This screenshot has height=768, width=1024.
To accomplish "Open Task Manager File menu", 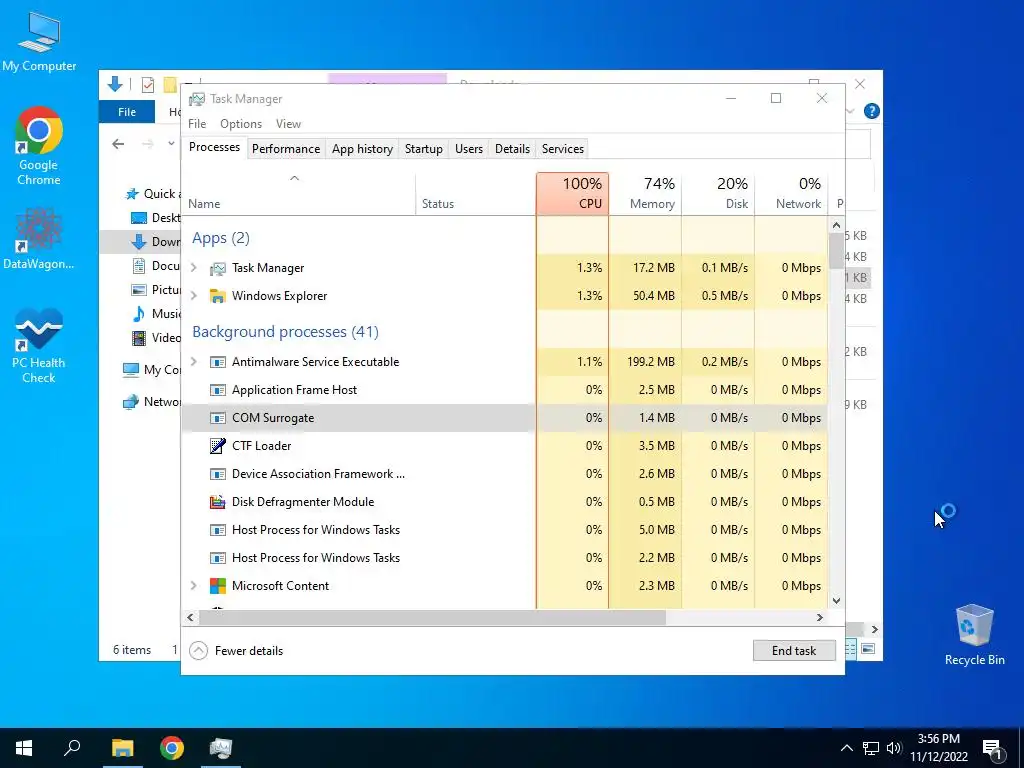I will (x=197, y=124).
